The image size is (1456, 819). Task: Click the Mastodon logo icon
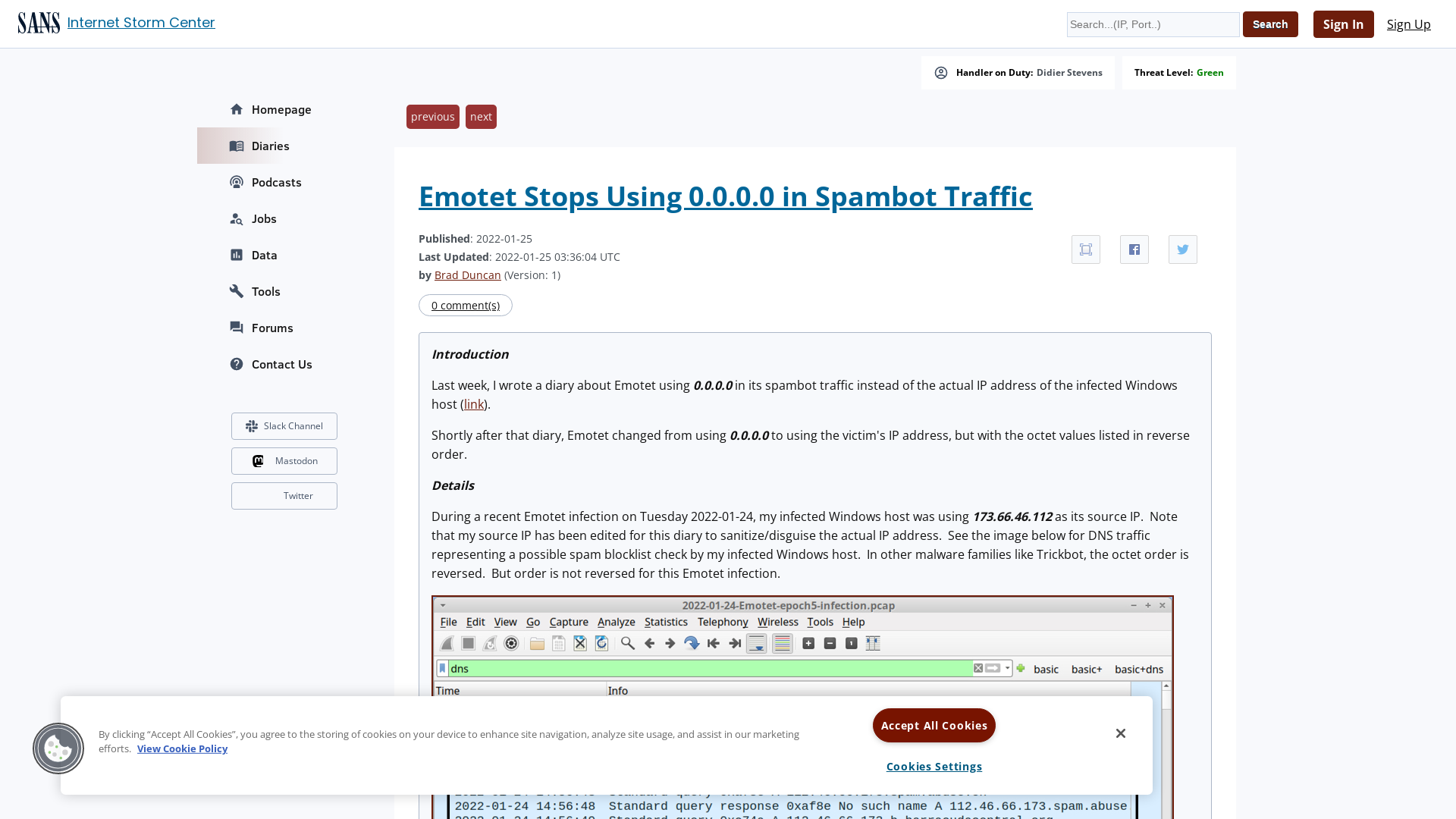click(258, 461)
